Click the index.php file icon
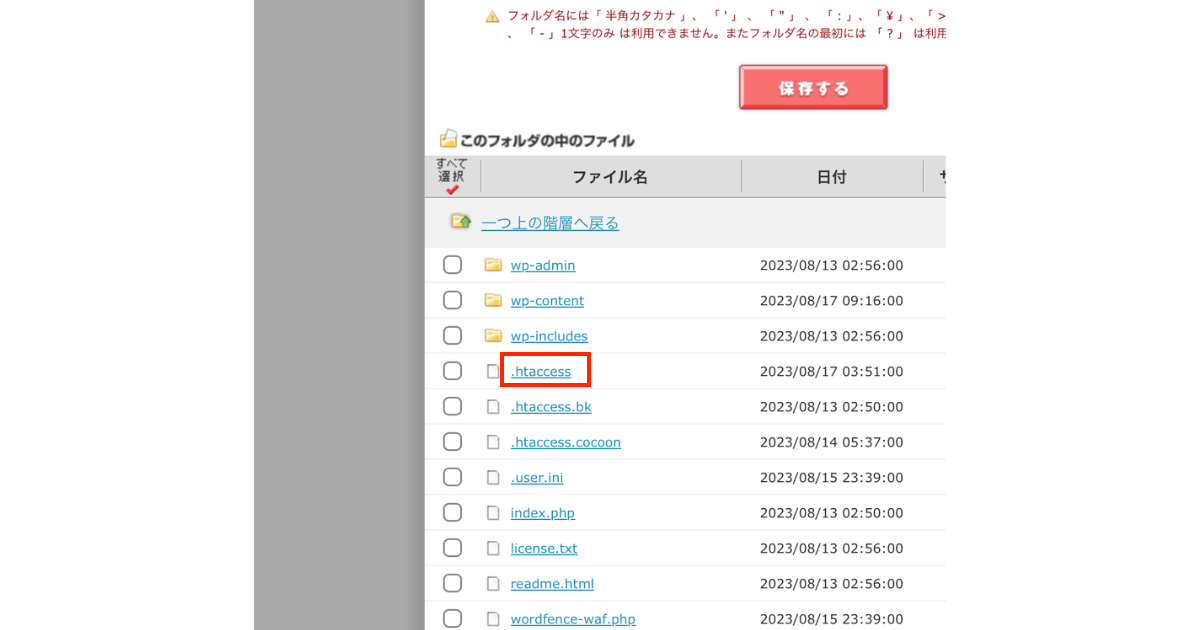Image resolution: width=1200 pixels, height=630 pixels. (x=492, y=513)
